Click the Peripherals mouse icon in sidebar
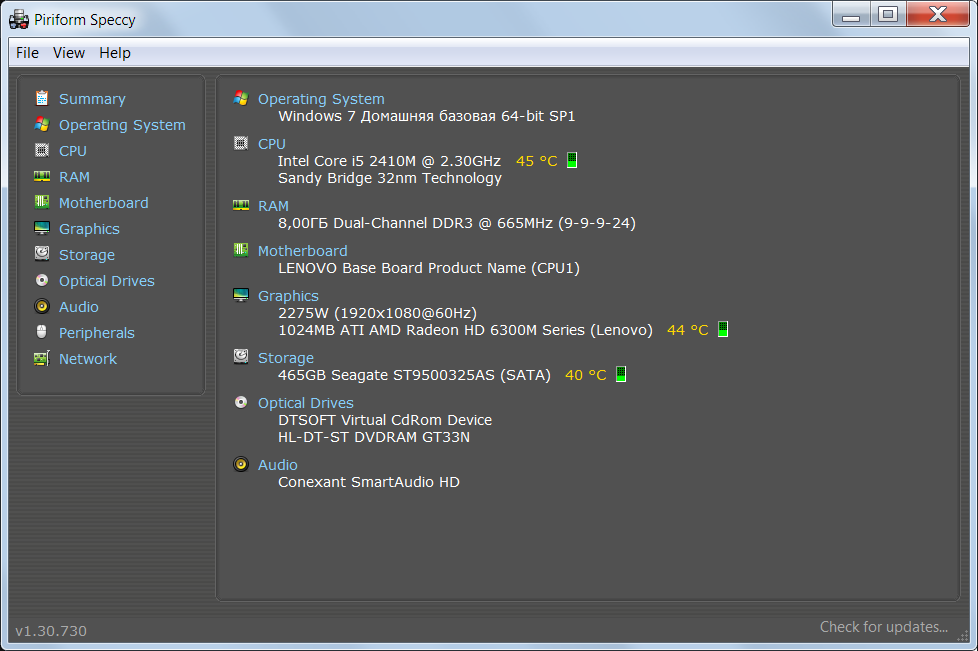This screenshot has width=978, height=651. tap(41, 332)
